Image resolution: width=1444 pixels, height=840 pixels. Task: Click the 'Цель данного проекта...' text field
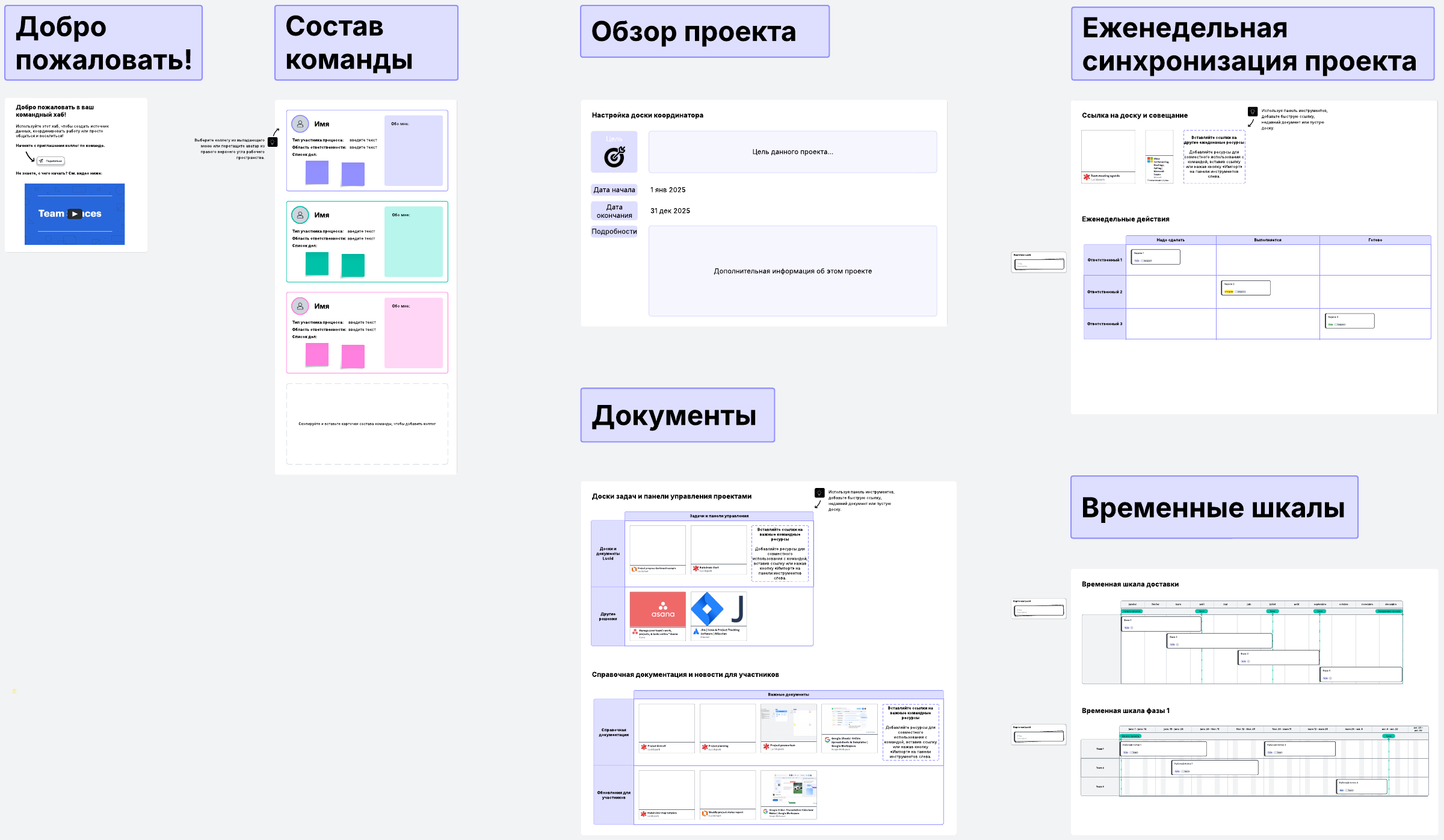pos(792,152)
